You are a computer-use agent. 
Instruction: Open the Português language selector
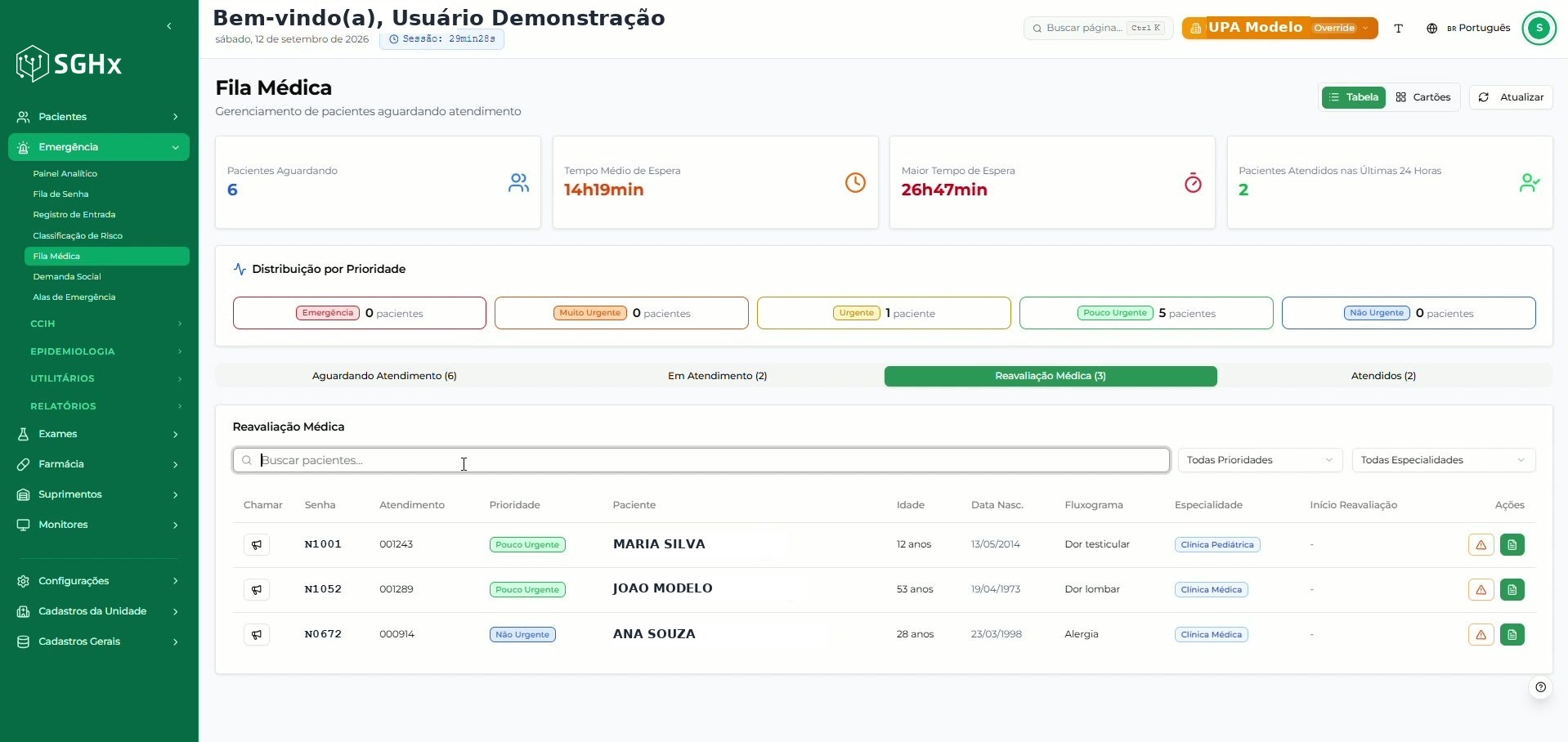pos(1468,28)
